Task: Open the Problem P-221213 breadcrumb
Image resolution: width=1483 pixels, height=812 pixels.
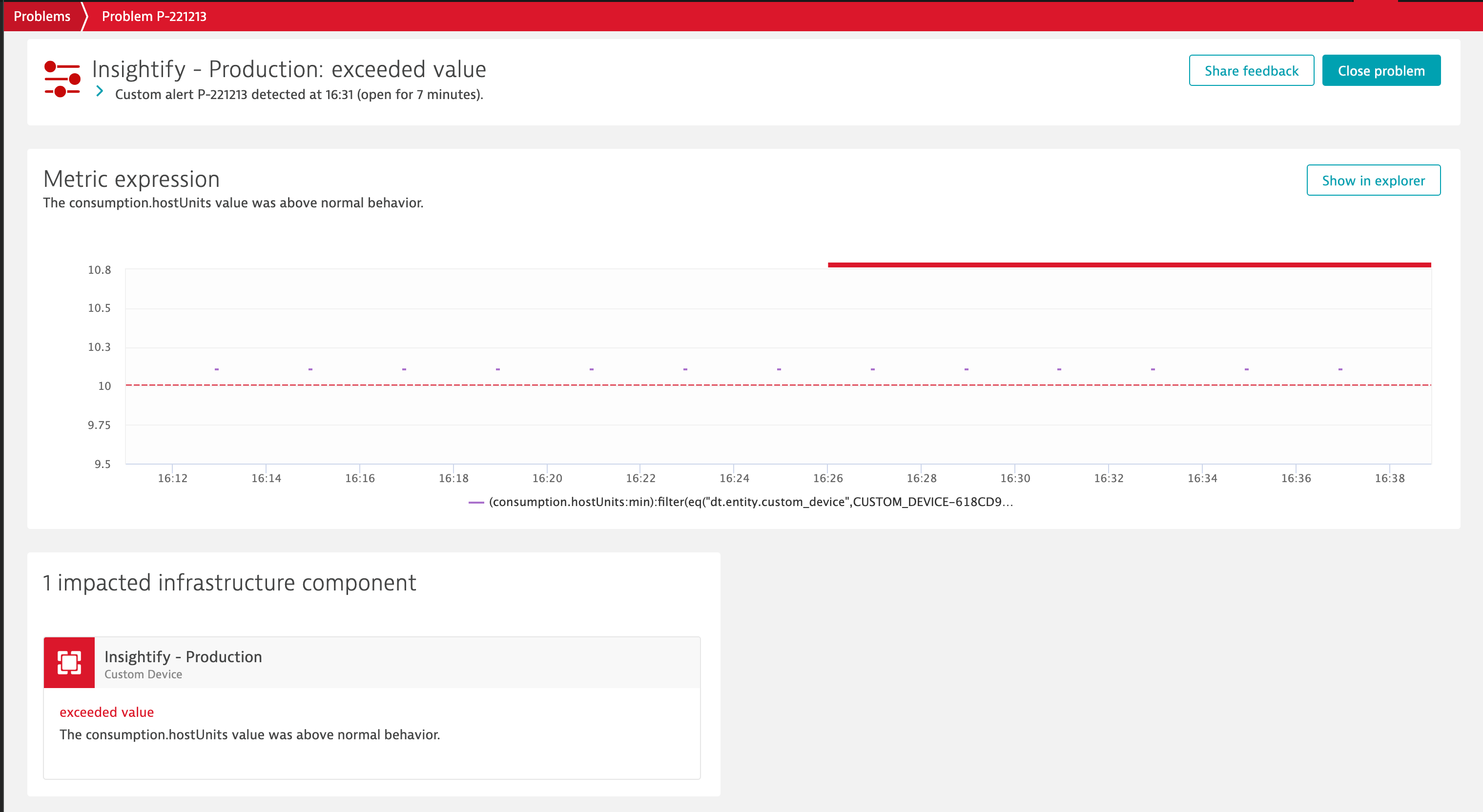Action: (x=154, y=16)
